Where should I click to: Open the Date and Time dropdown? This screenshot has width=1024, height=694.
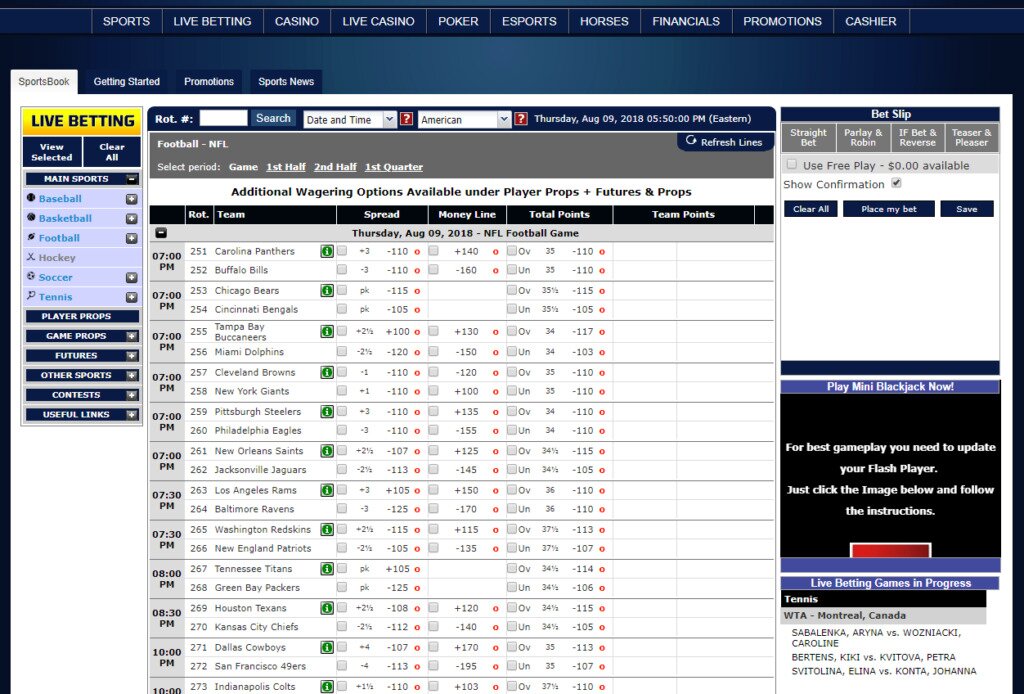coord(349,118)
